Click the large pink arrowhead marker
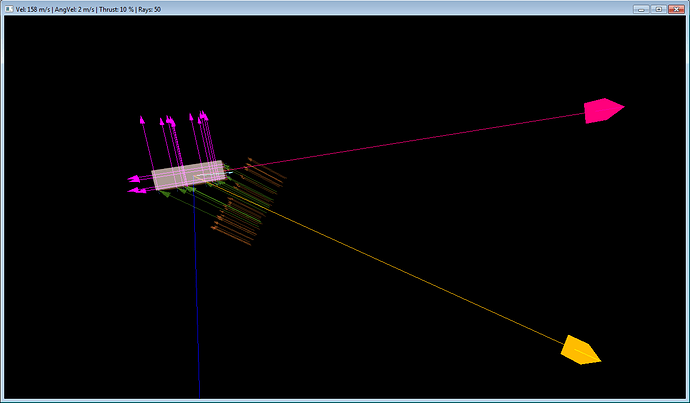 pos(603,111)
